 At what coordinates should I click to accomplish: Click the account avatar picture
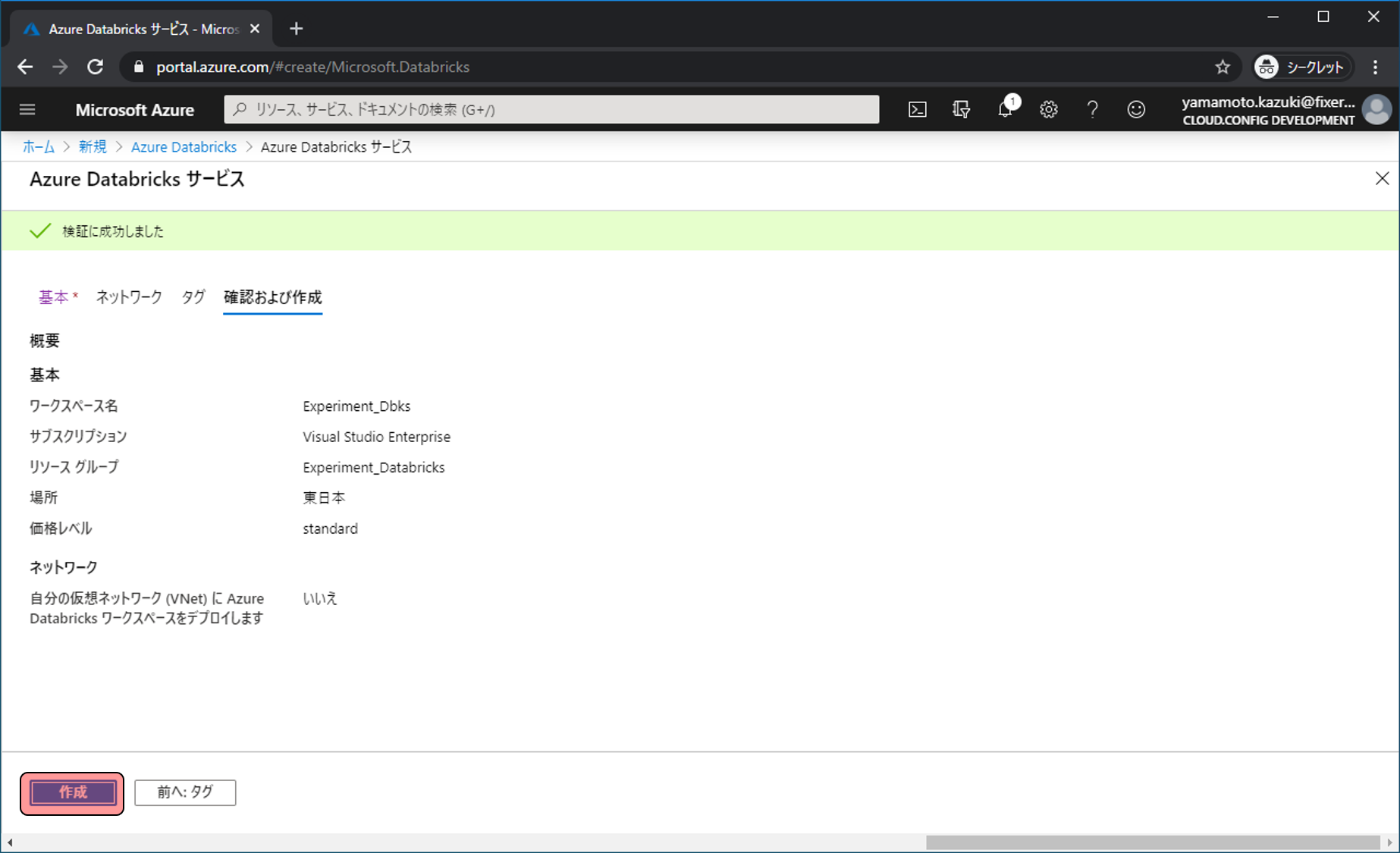tap(1376, 110)
